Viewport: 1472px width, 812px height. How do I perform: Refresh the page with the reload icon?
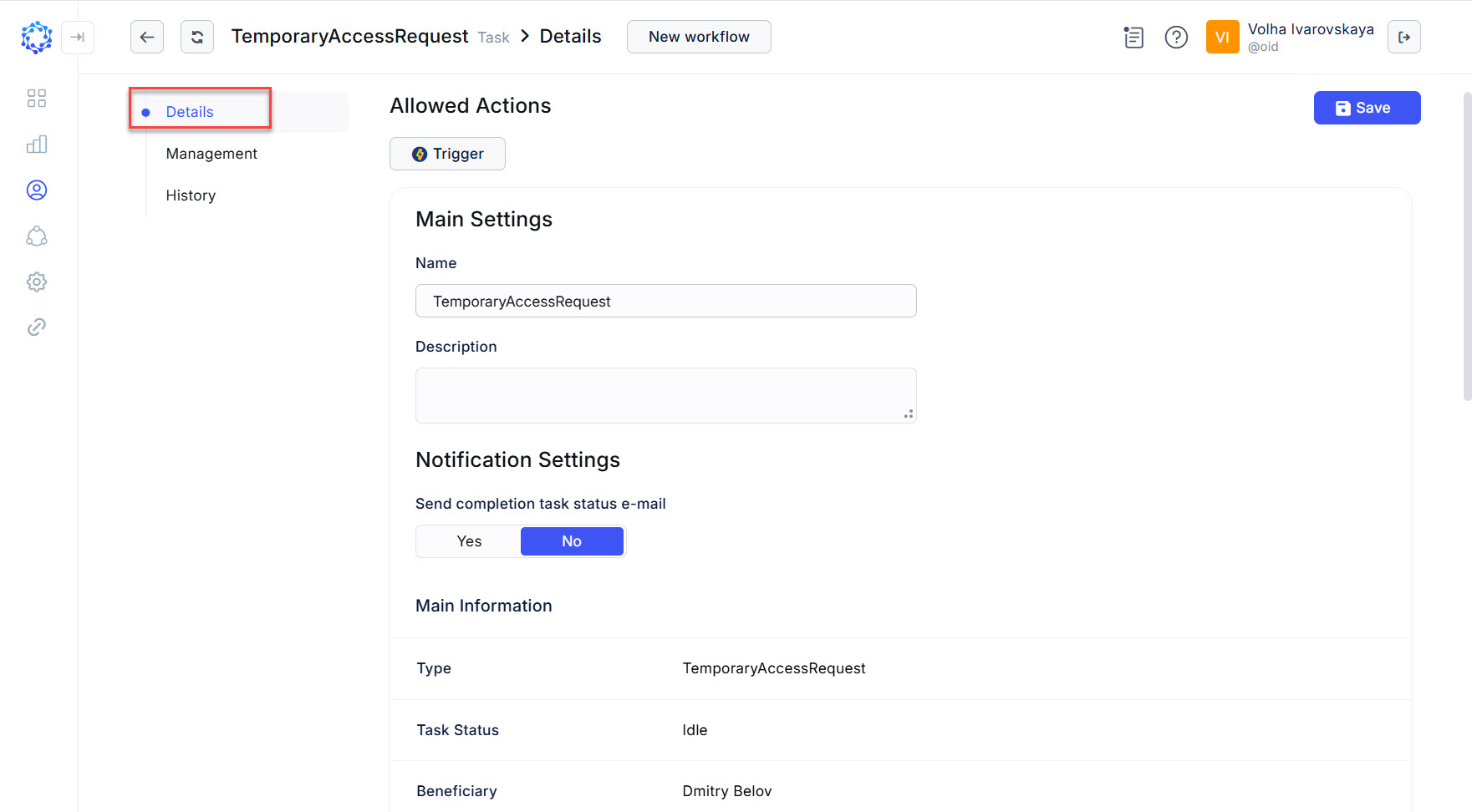tap(197, 37)
